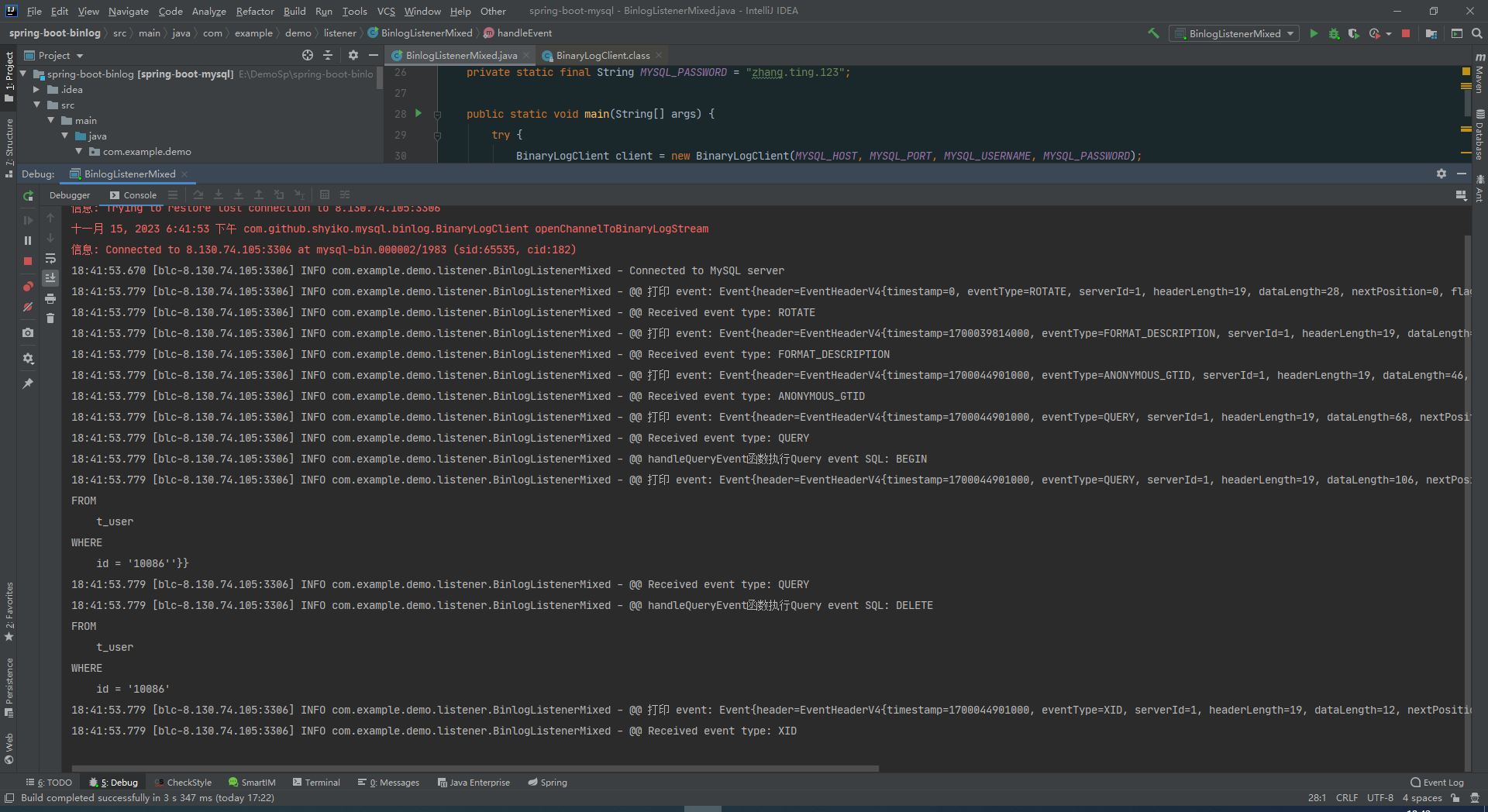Open the Terminal tool window button

[x=315, y=783]
